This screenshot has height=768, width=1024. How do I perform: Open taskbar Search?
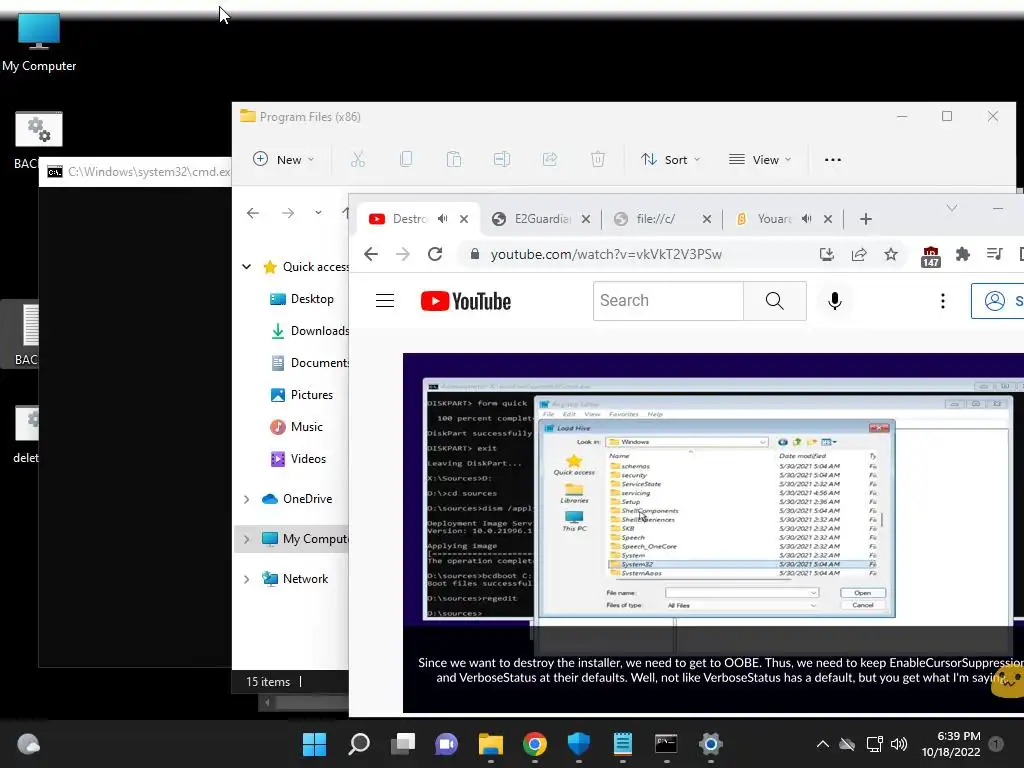[359, 744]
